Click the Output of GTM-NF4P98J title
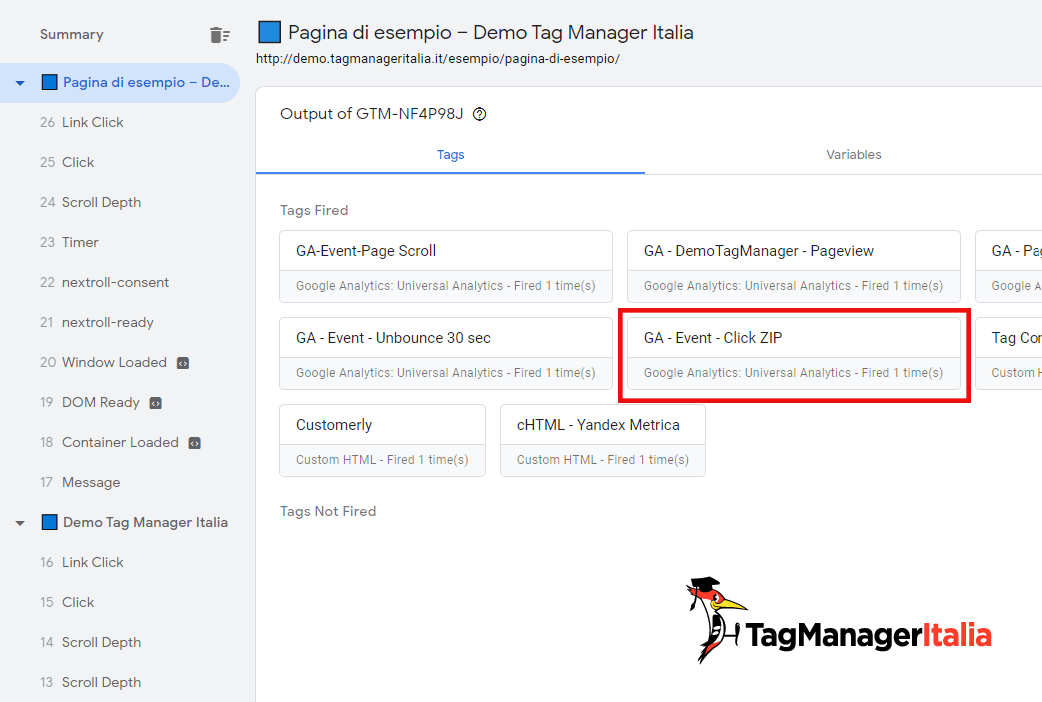The width and height of the screenshot is (1042, 702). click(371, 114)
